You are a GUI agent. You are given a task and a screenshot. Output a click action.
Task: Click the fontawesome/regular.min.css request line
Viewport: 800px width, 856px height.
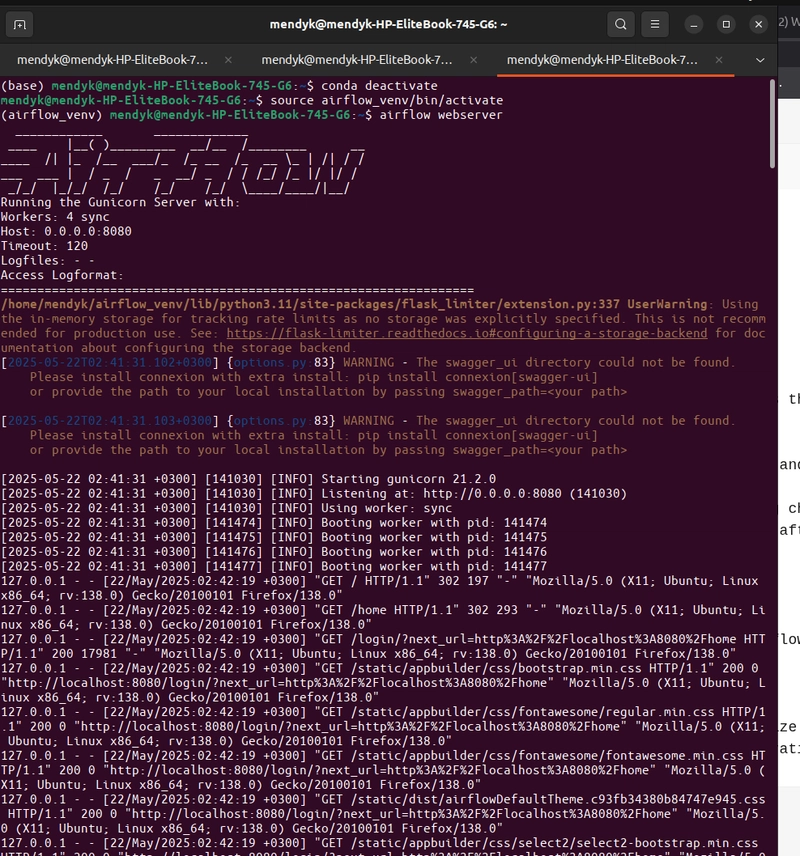point(383,727)
